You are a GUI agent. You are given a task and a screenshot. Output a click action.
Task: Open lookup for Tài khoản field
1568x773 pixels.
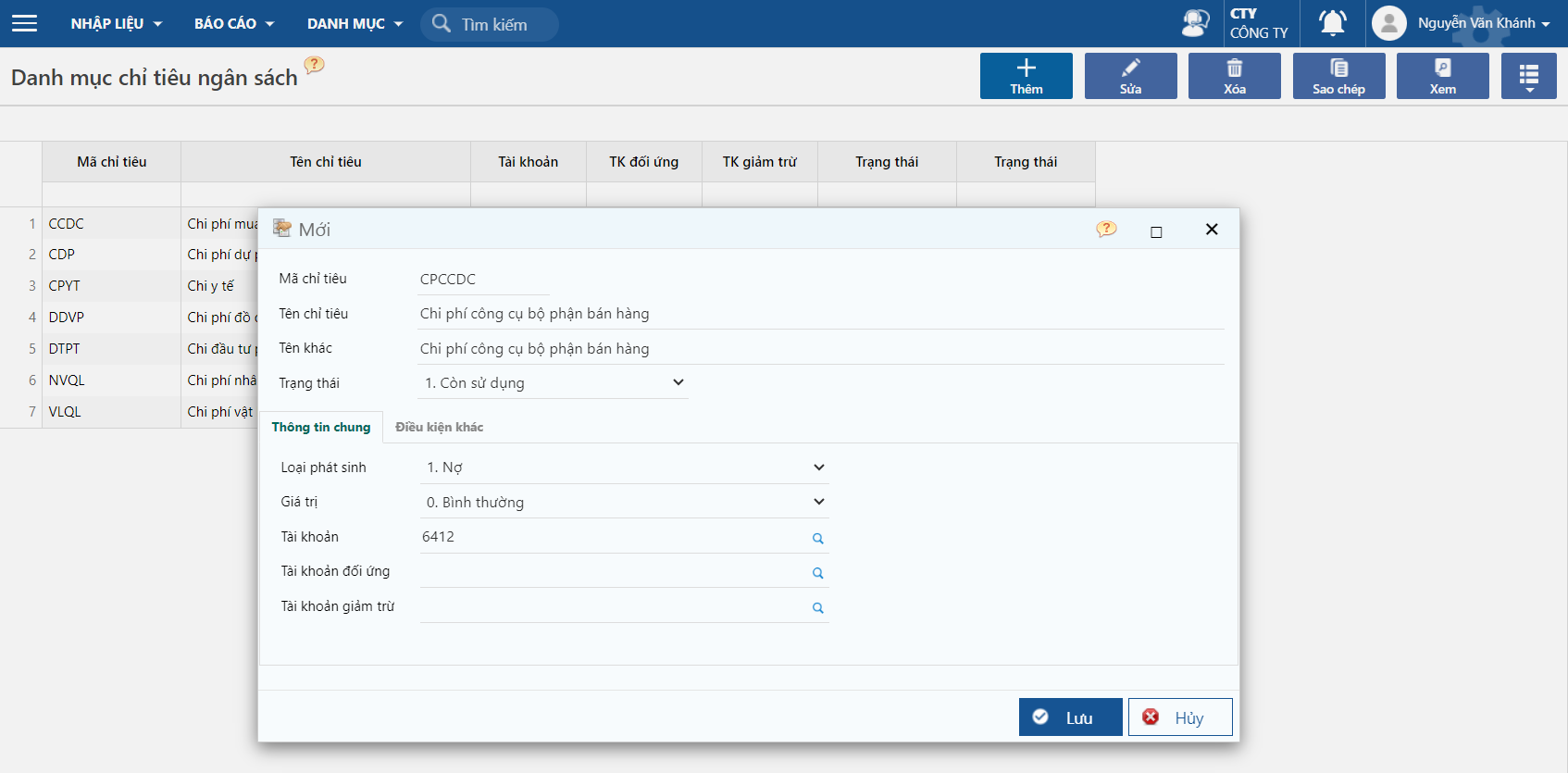pos(817,538)
